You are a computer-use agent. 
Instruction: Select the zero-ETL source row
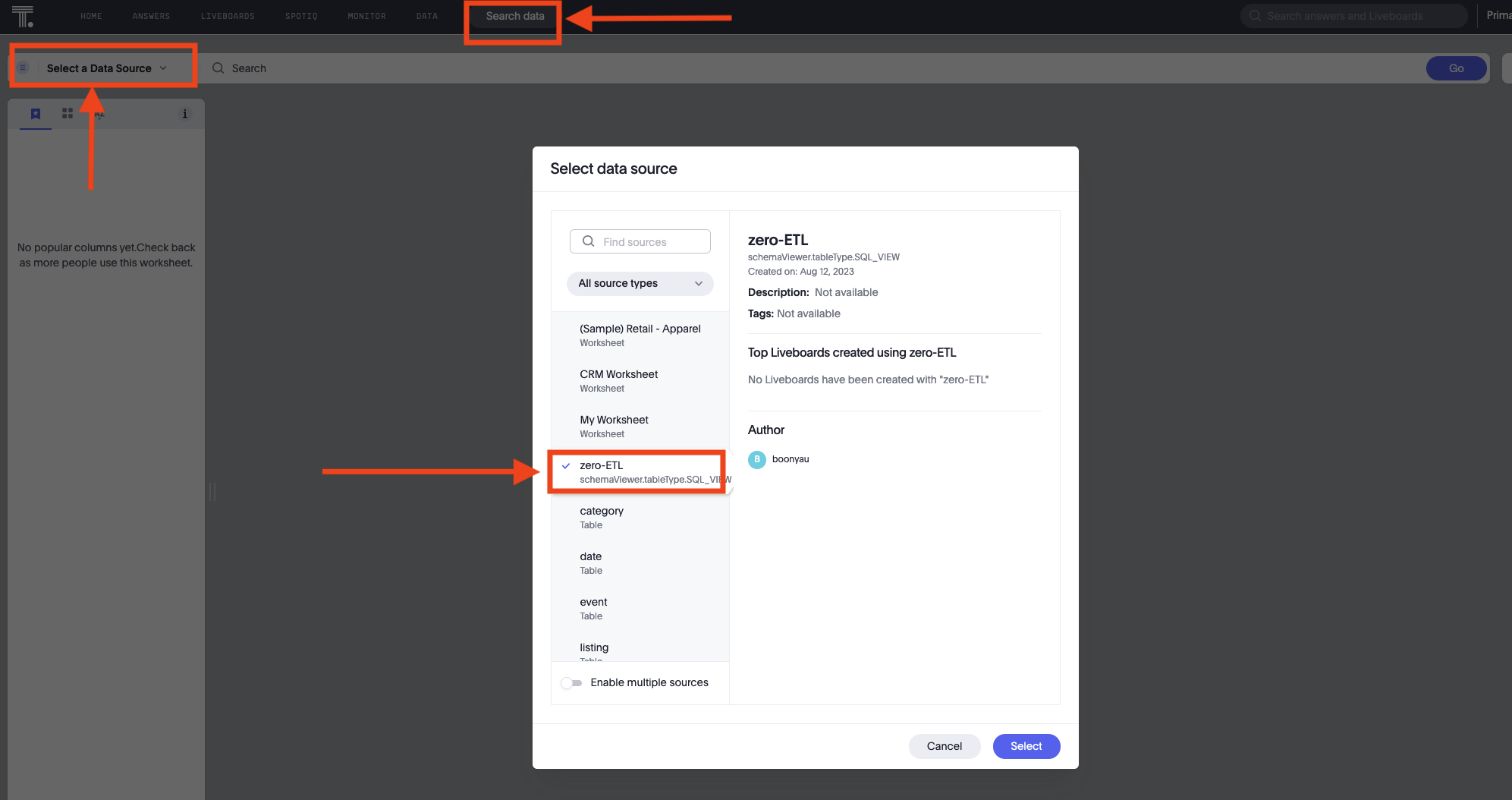640,471
